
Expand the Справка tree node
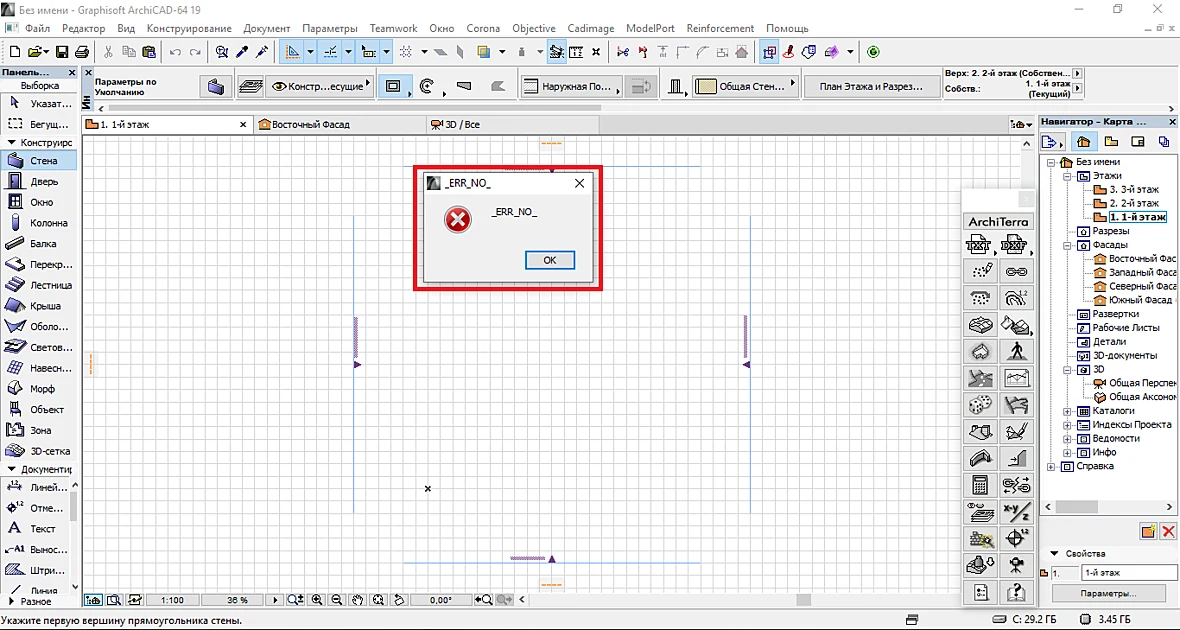tap(1051, 467)
